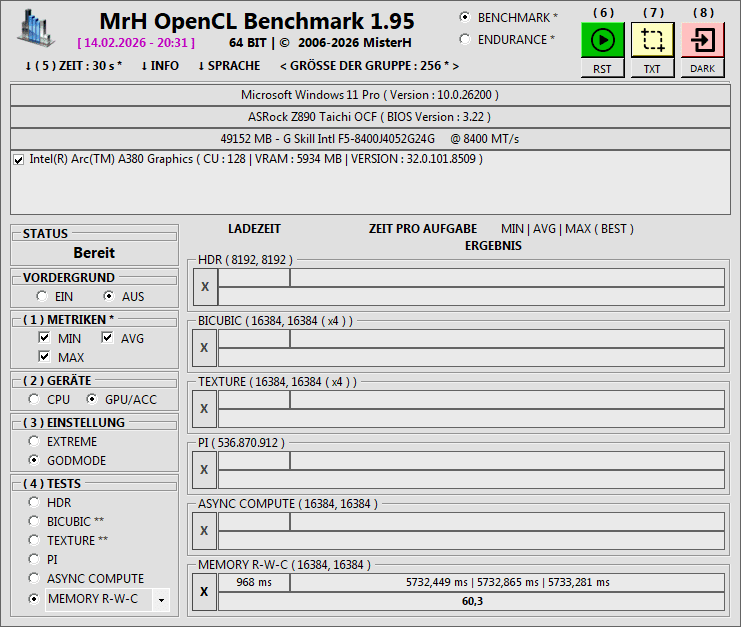The image size is (741, 627).
Task: Select the TEXTURE test
Action: coord(34,540)
